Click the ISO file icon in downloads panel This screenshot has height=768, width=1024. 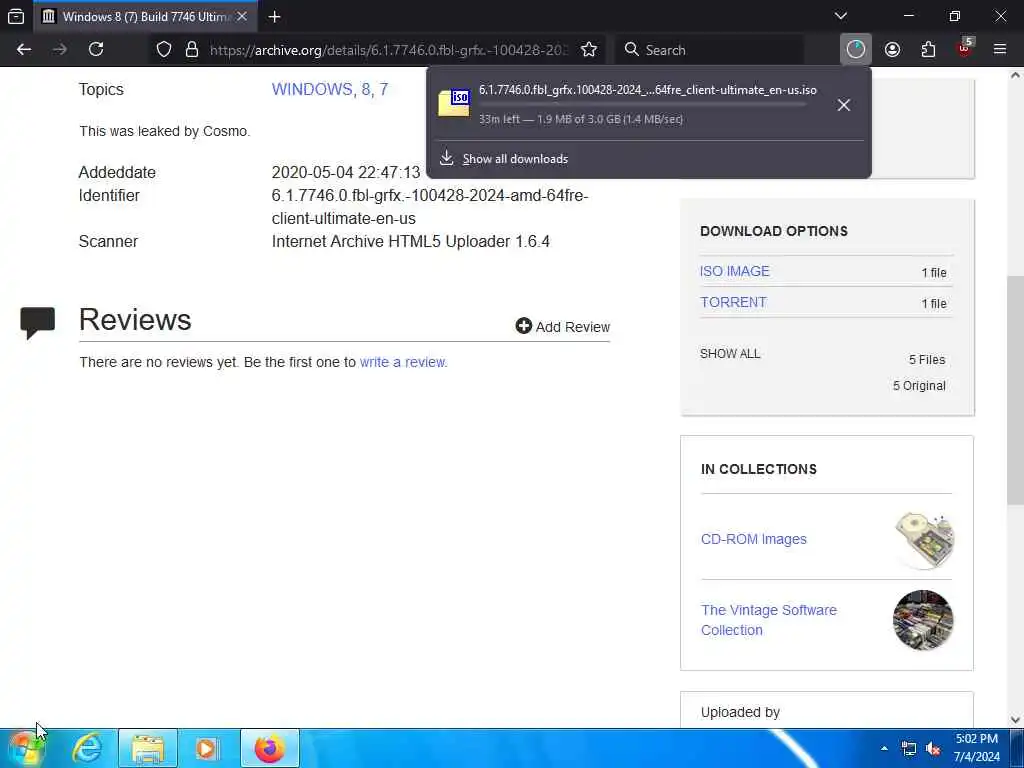(x=454, y=103)
